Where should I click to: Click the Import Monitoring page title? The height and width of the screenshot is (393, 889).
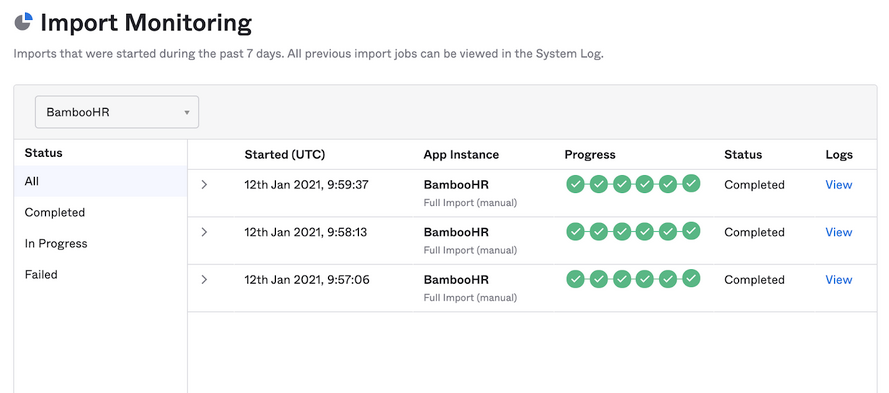click(x=146, y=23)
